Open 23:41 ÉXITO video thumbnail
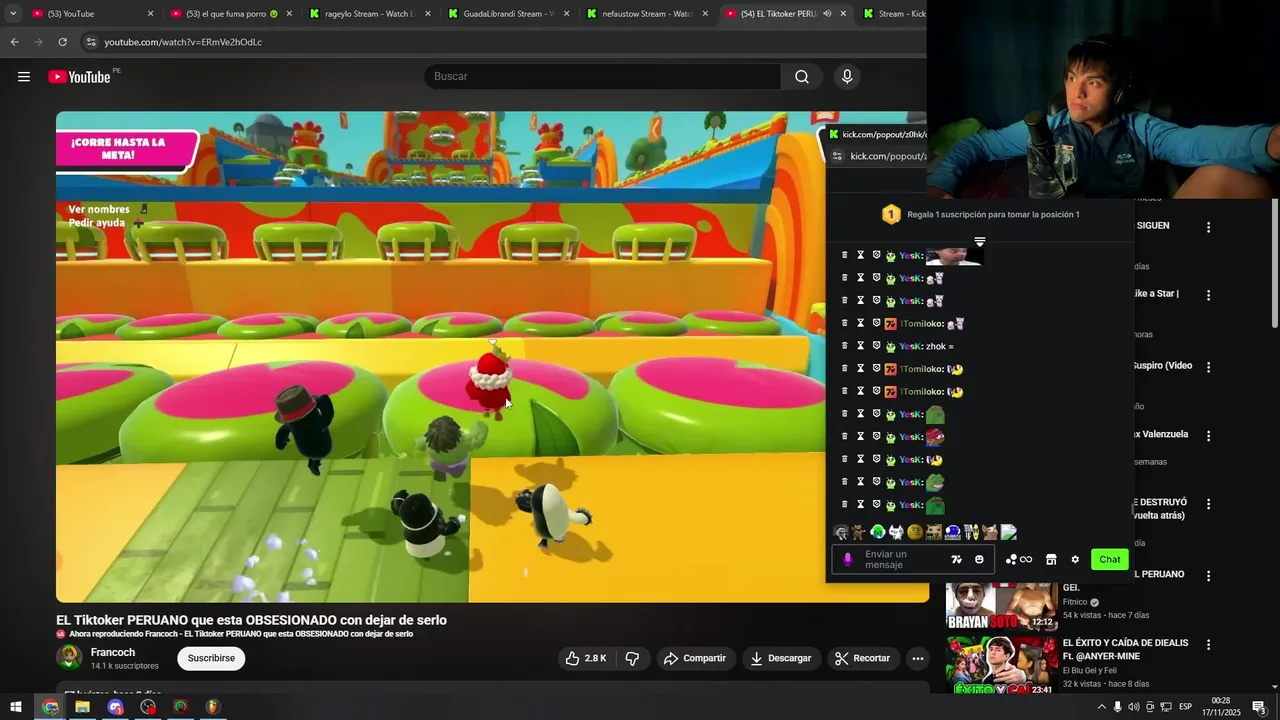 click(x=1001, y=666)
